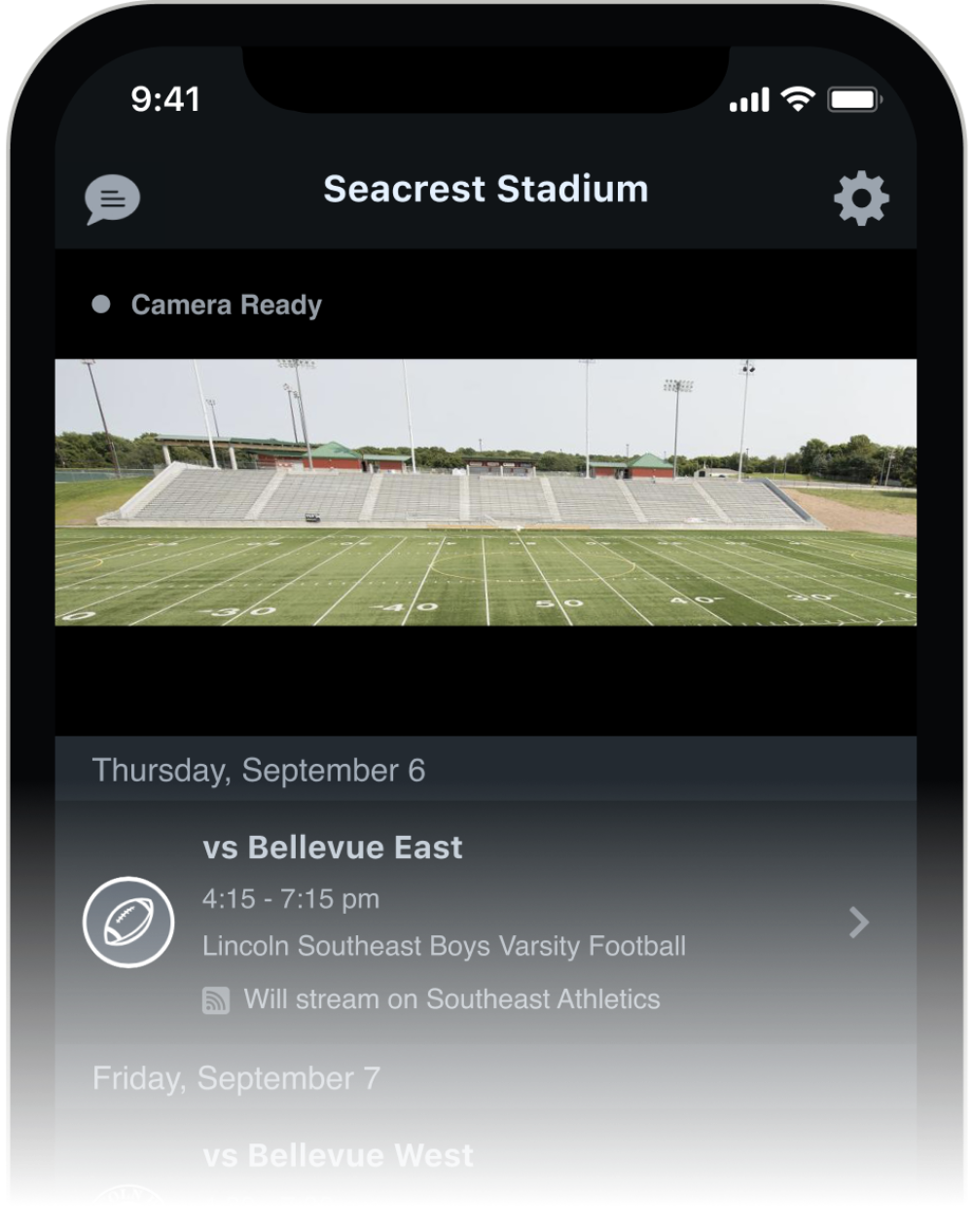973x1232 pixels.
Task: Tap the cellular signal bars icon
Action: tap(747, 98)
